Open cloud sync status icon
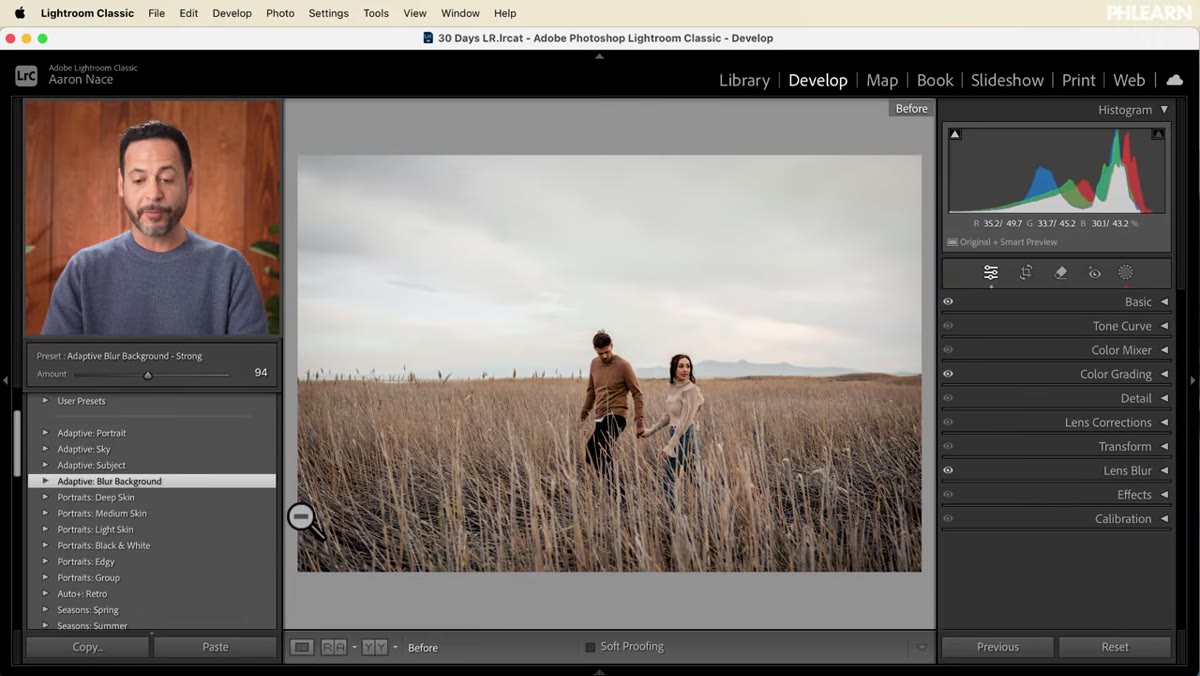Image resolution: width=1200 pixels, height=676 pixels. pos(1175,80)
